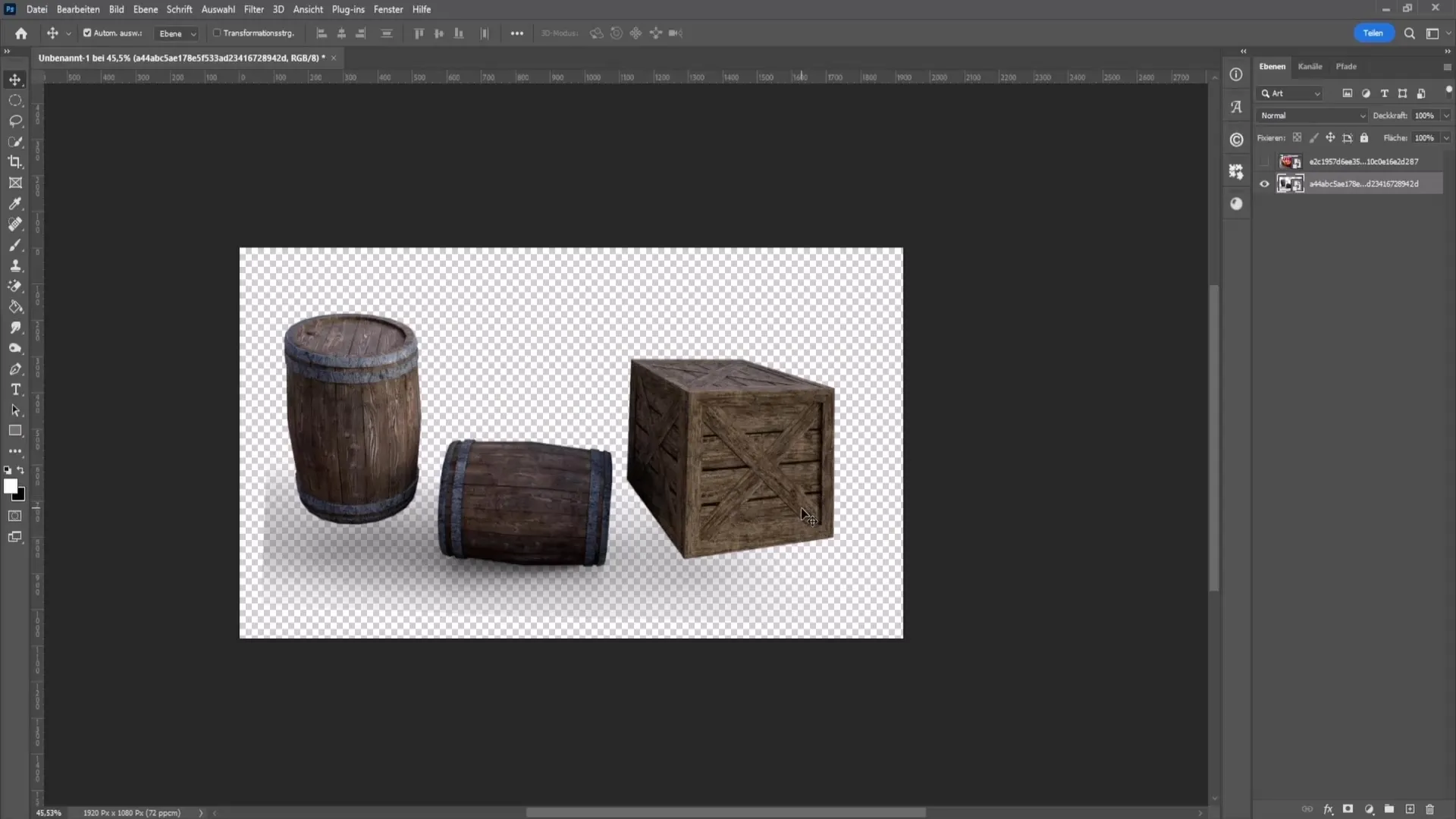
Task: Open the Fläche fill dropdown arrow
Action: coord(1446,138)
